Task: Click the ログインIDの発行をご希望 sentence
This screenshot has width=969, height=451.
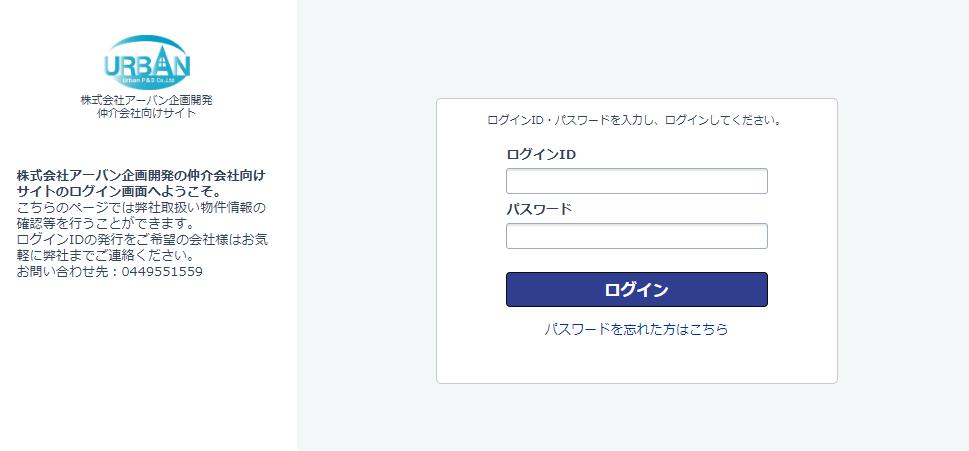Action: [143, 239]
